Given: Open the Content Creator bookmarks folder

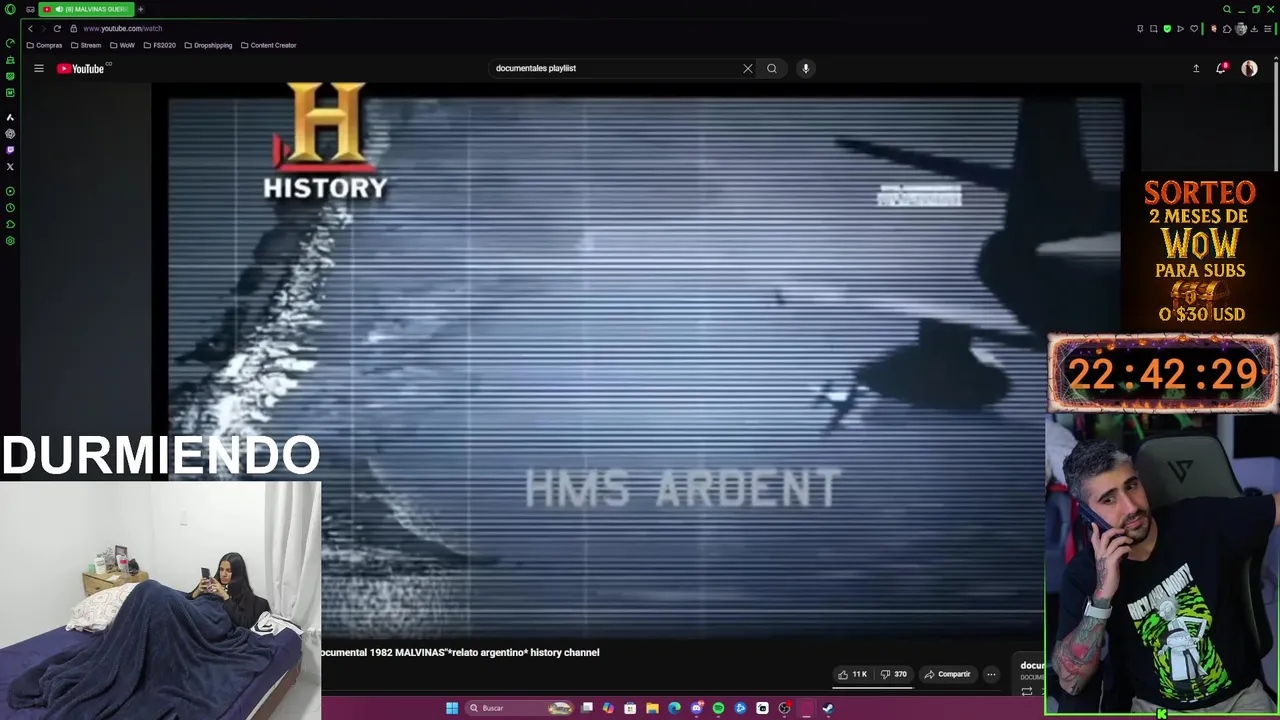Looking at the screenshot, I should 269,45.
